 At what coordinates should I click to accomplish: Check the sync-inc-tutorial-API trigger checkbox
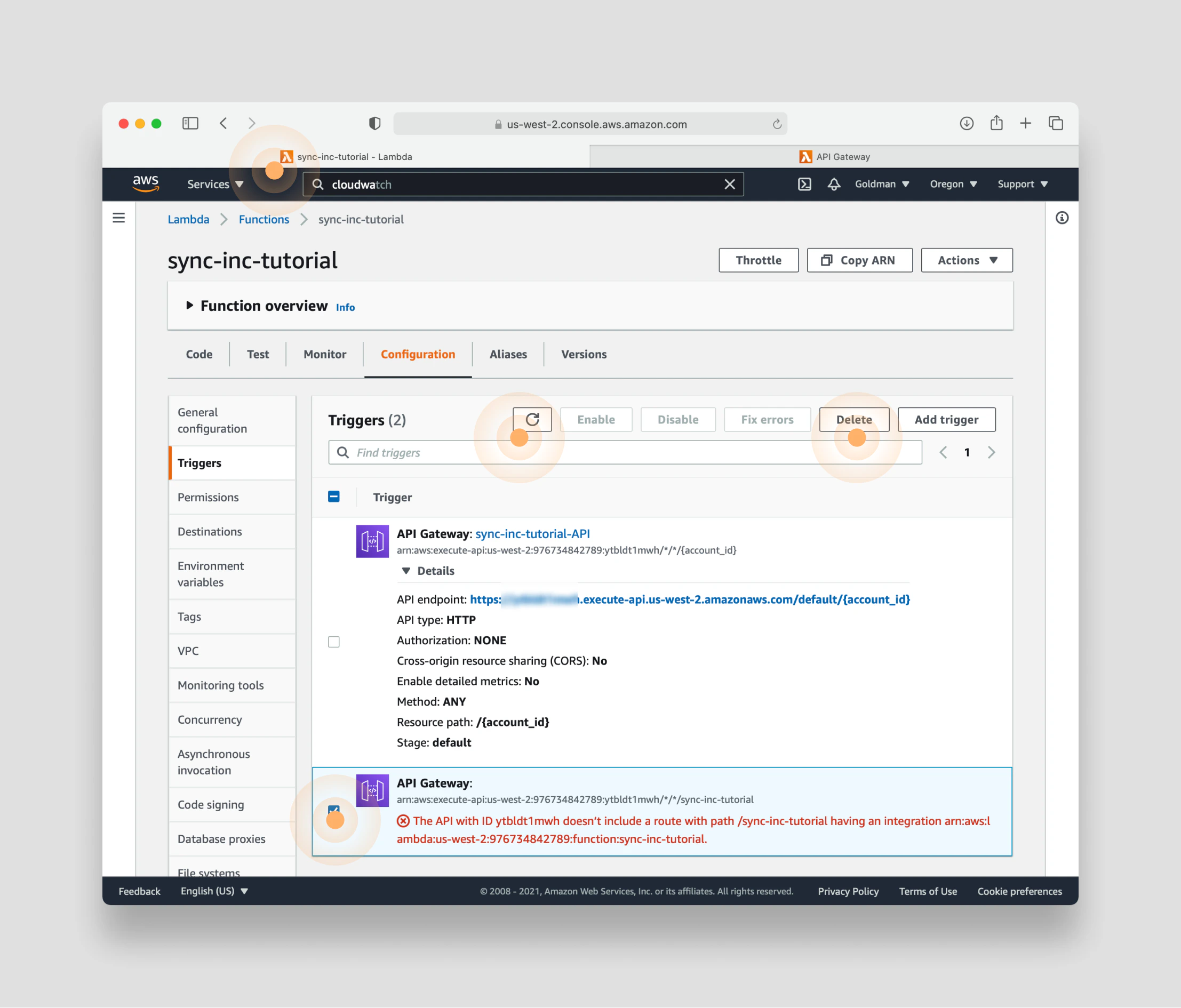click(x=334, y=642)
